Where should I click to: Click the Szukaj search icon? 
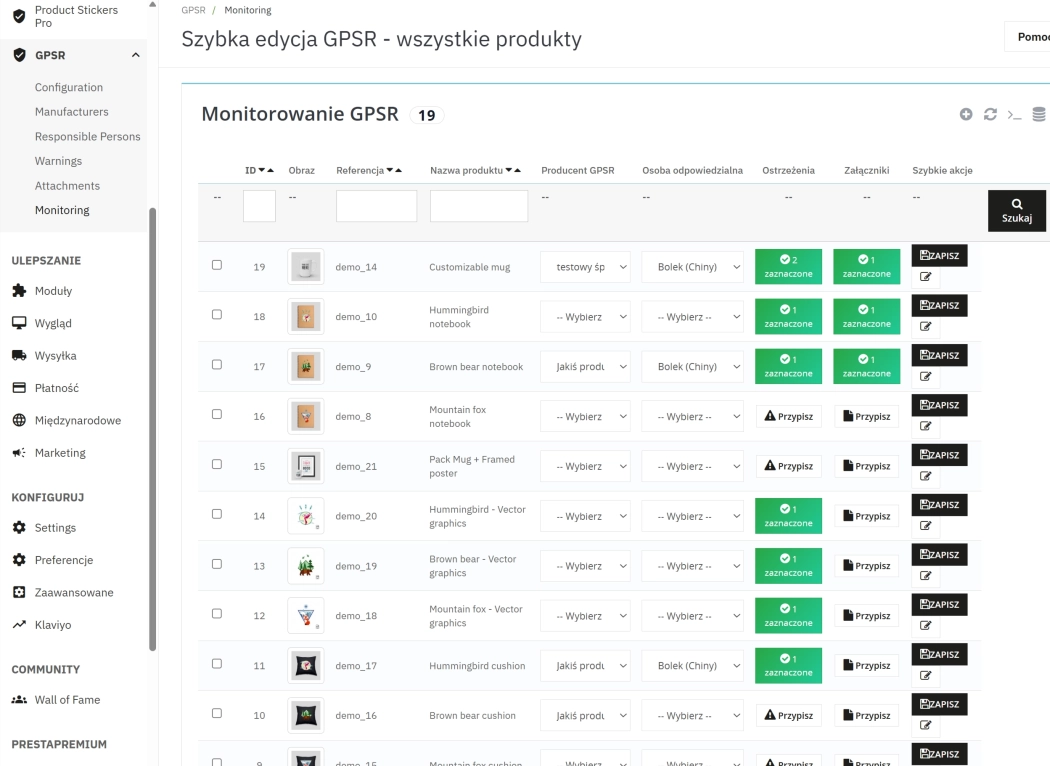[1017, 205]
